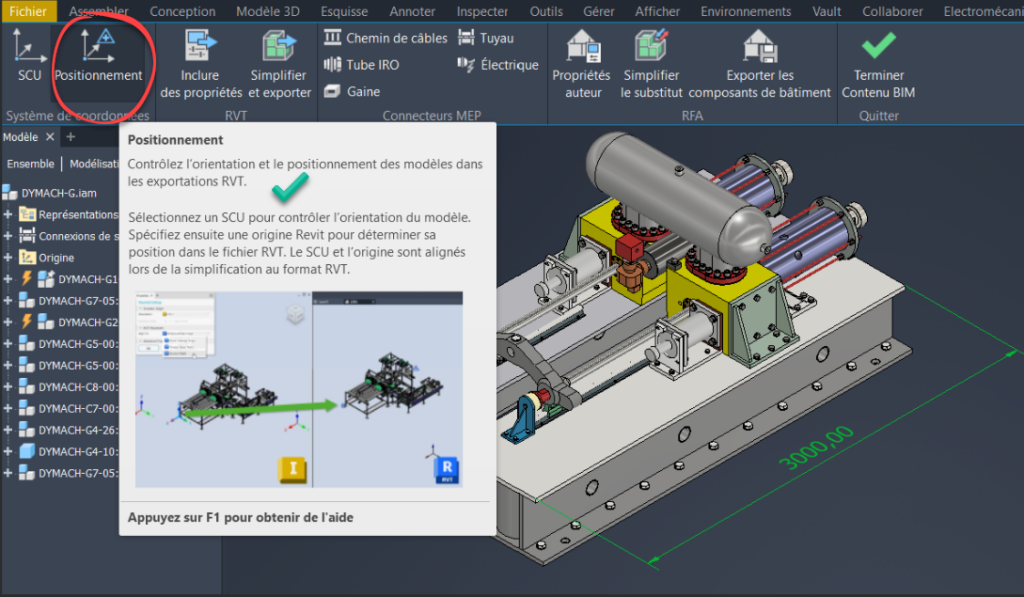1024x597 pixels.
Task: Switch browser view to Ensemble
Action: click(30, 164)
